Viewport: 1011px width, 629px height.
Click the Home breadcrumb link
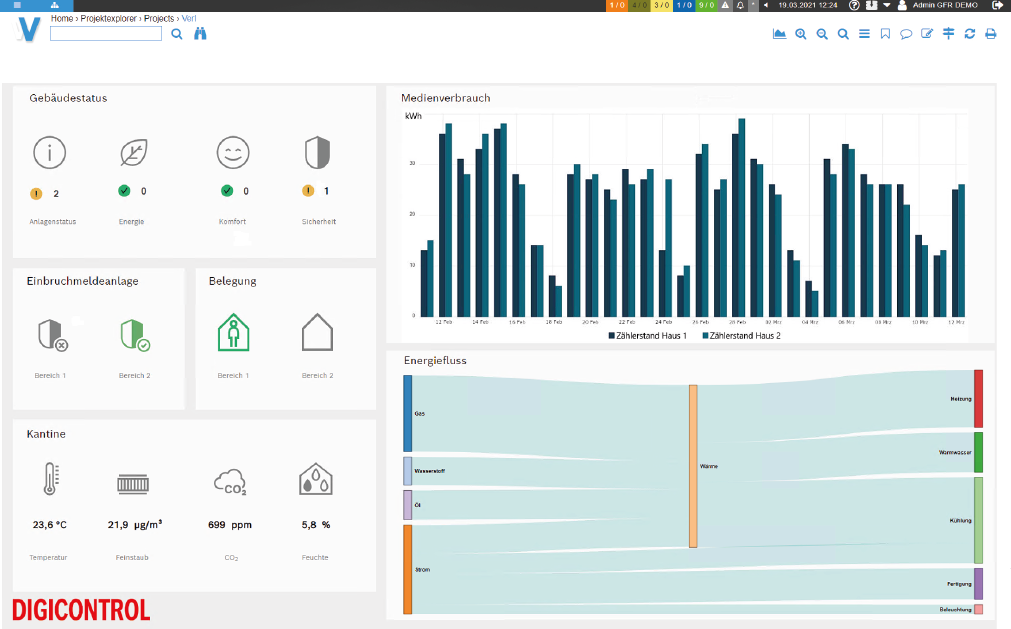click(x=62, y=18)
